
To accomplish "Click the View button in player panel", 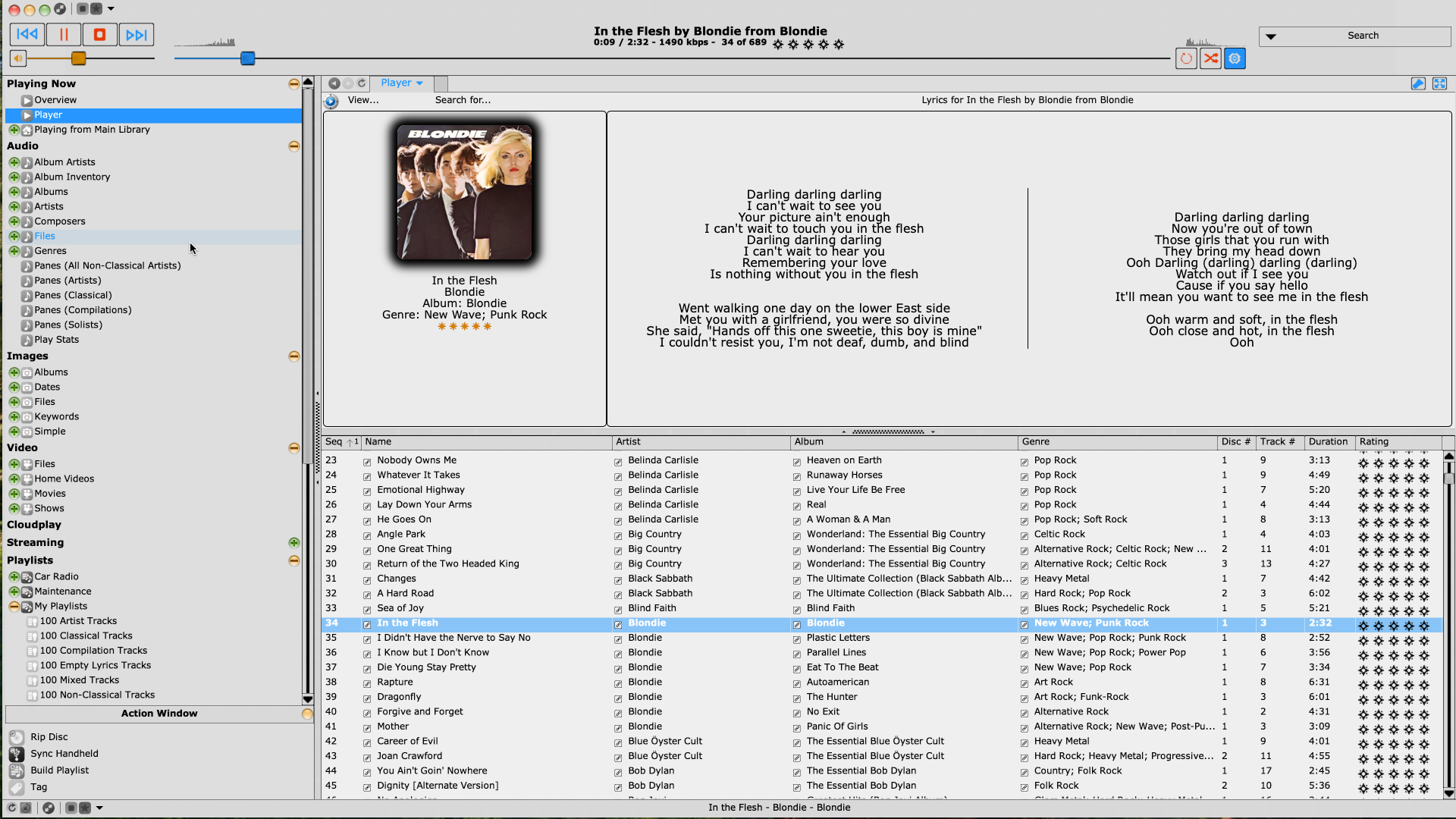I will pos(362,99).
